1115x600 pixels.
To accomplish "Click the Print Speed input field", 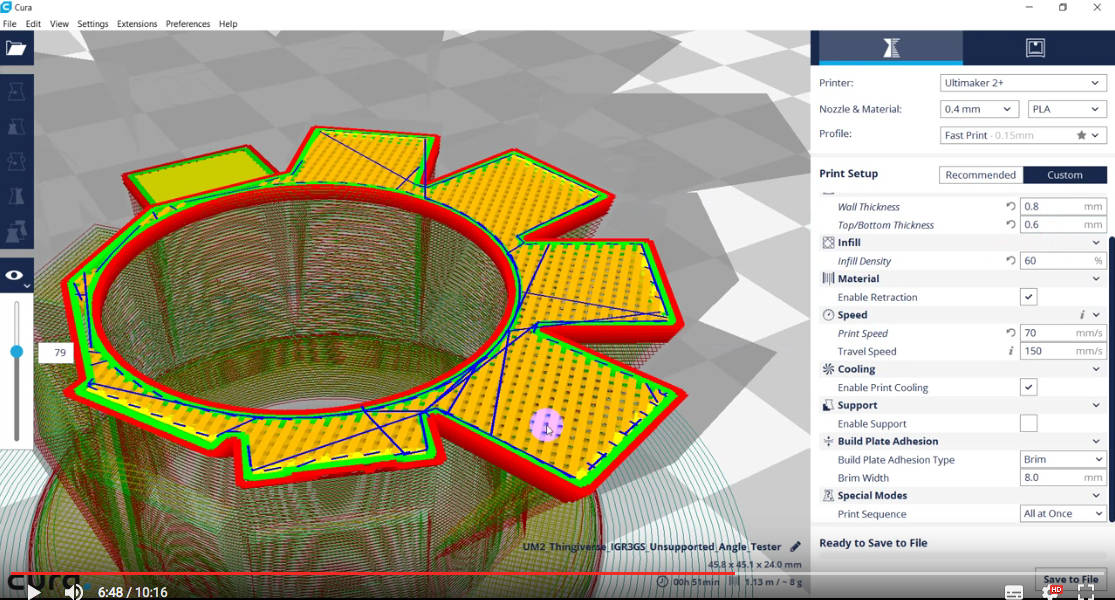I will pyautogui.click(x=1062, y=333).
